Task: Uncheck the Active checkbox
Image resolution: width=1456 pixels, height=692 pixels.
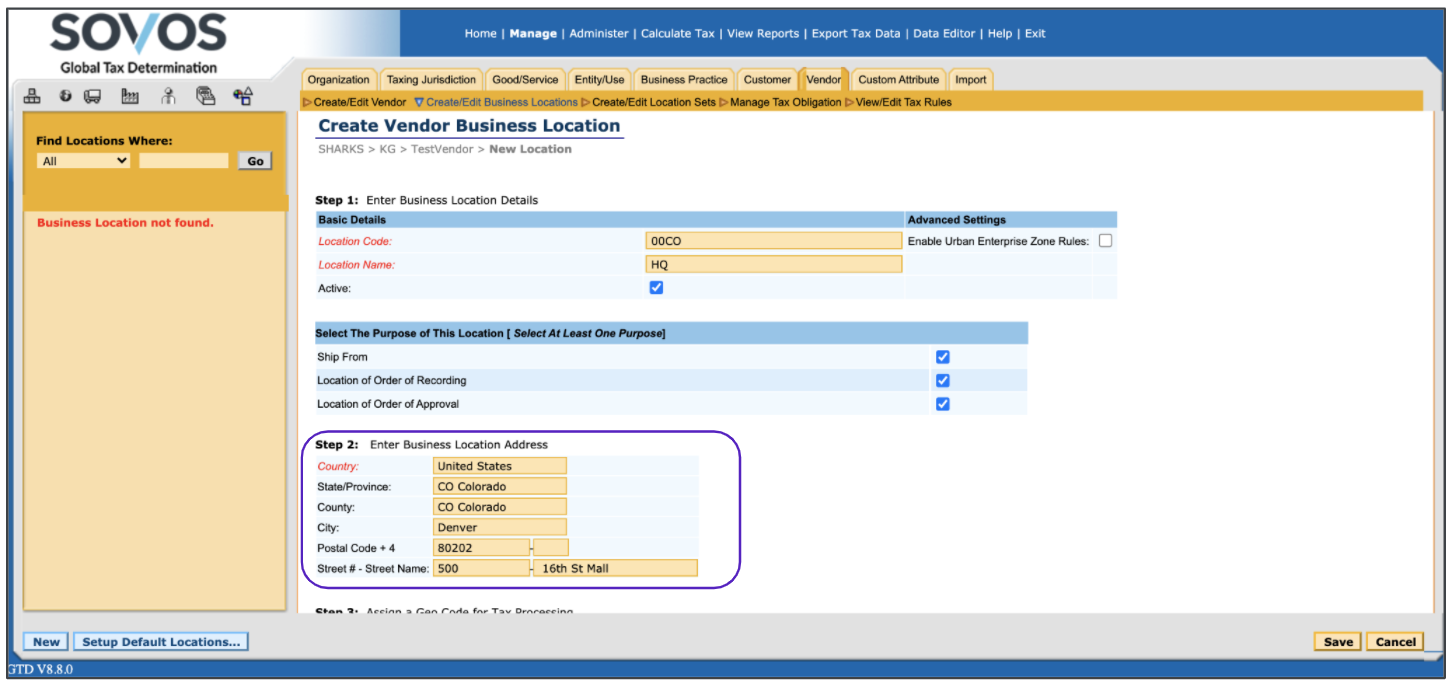Action: tap(657, 288)
